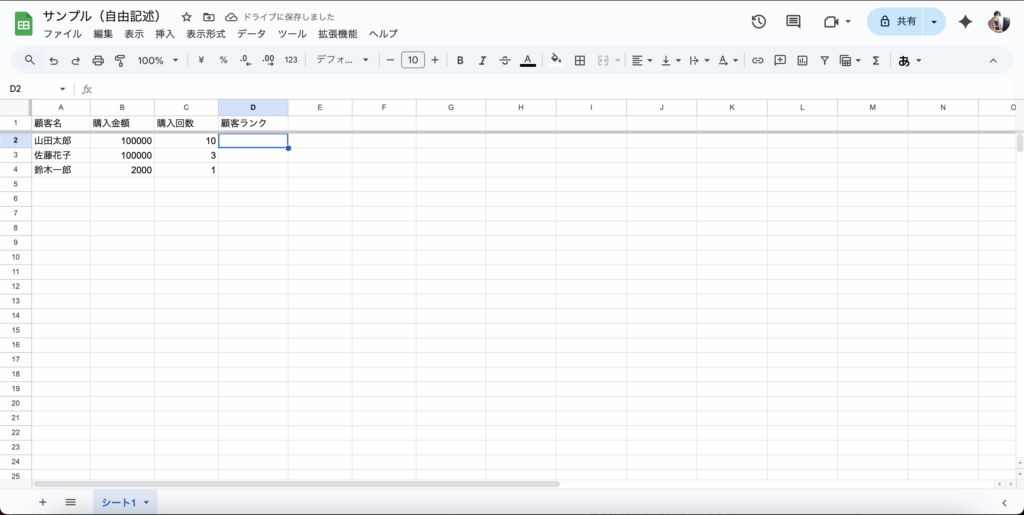Image resolution: width=1024 pixels, height=515 pixels.
Task: Redo the last action
Action: 76,61
